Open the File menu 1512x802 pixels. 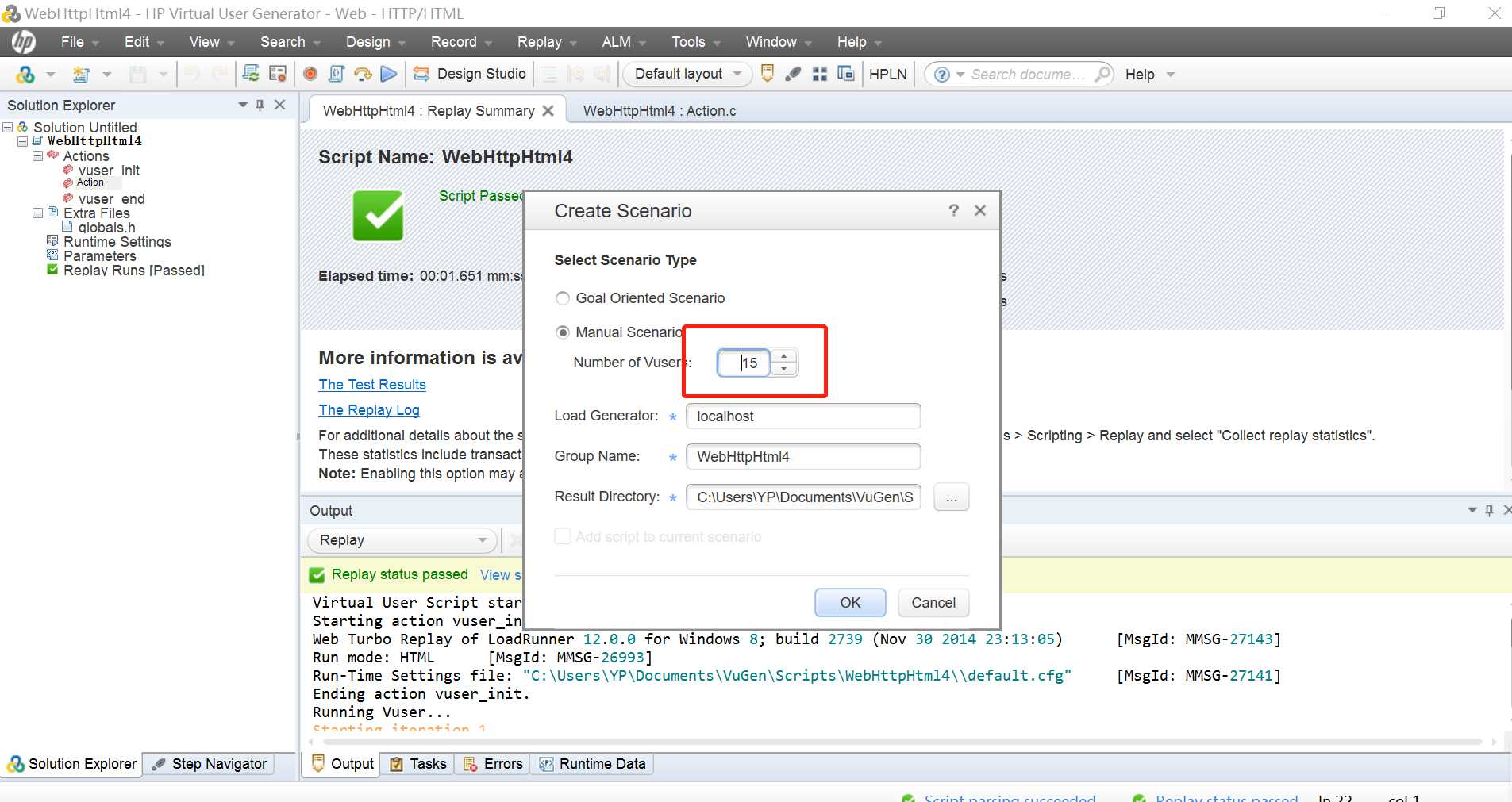pos(79,42)
